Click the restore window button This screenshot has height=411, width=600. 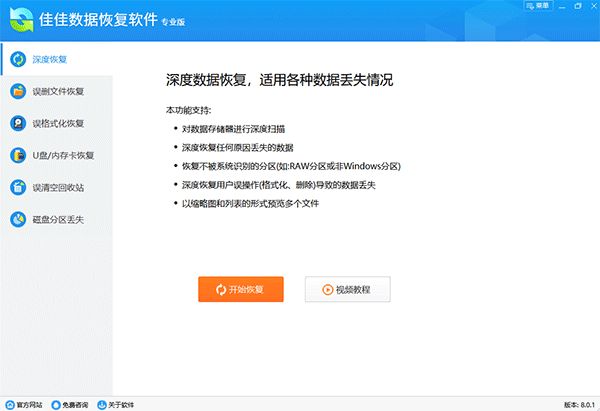[x=578, y=6]
